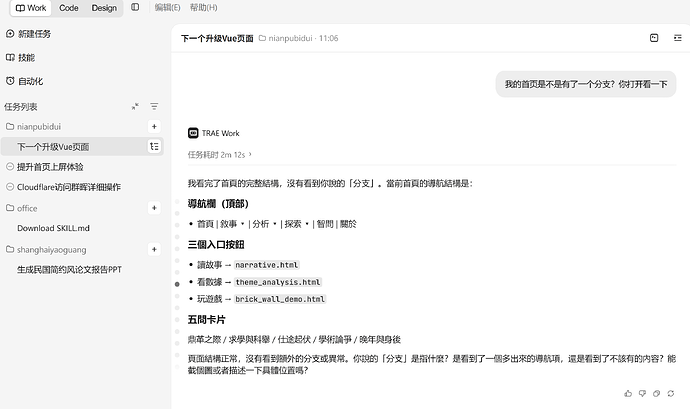
Task: Copy the response text
Action: coord(657,393)
